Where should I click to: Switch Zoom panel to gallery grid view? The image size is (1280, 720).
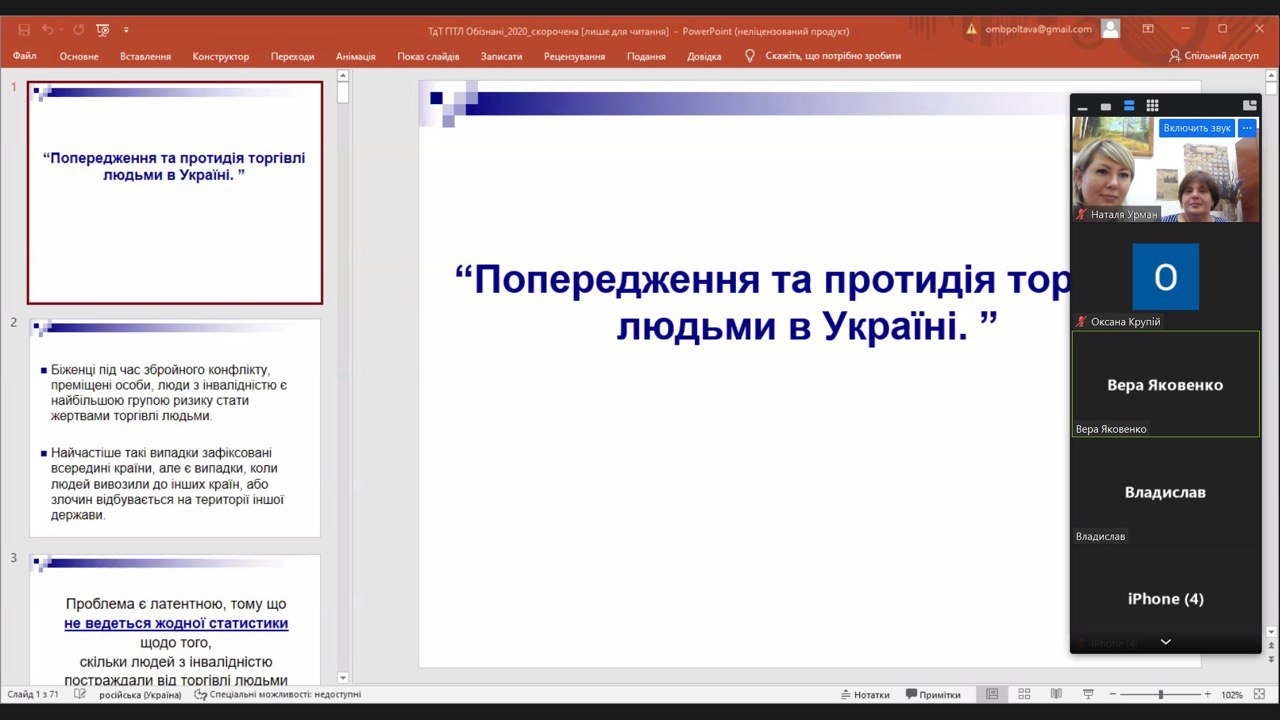coord(1152,106)
